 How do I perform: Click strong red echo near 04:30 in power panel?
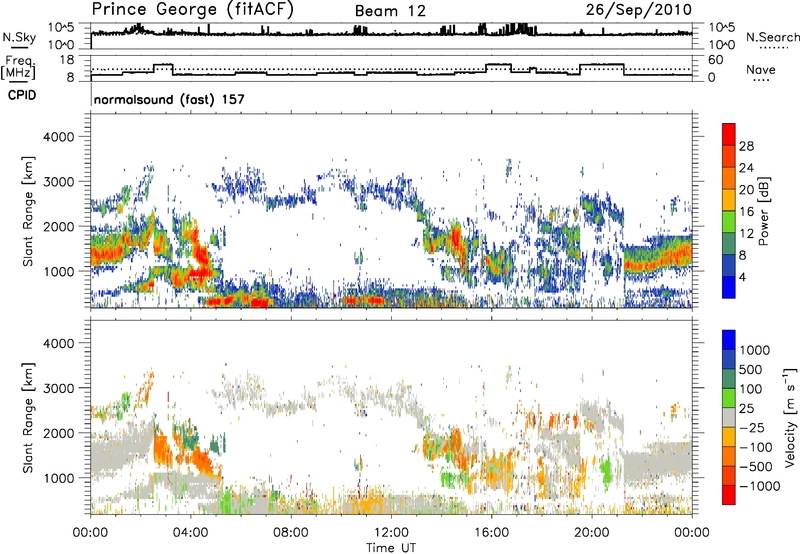click(x=202, y=260)
